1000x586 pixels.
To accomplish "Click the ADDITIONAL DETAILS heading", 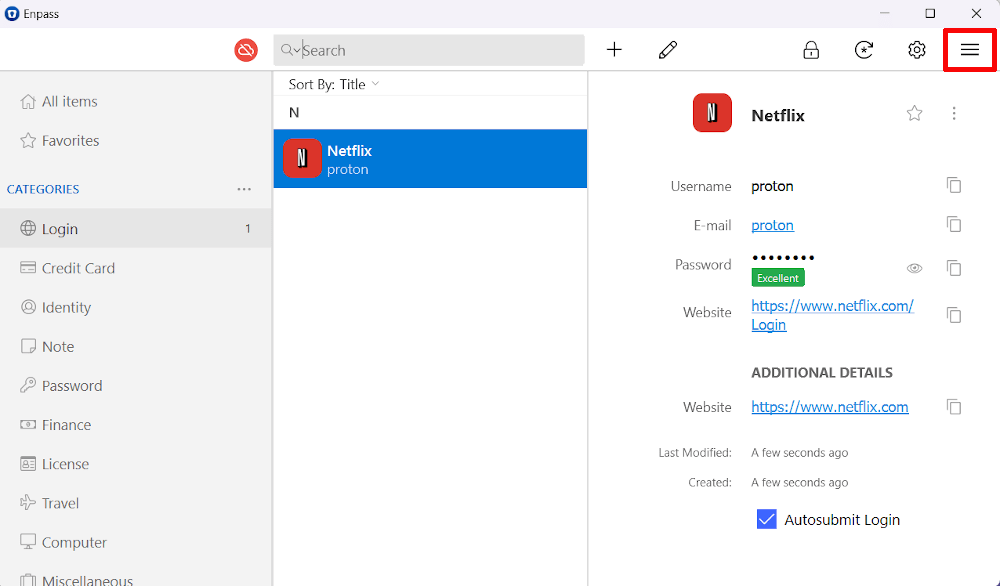I will [x=821, y=372].
